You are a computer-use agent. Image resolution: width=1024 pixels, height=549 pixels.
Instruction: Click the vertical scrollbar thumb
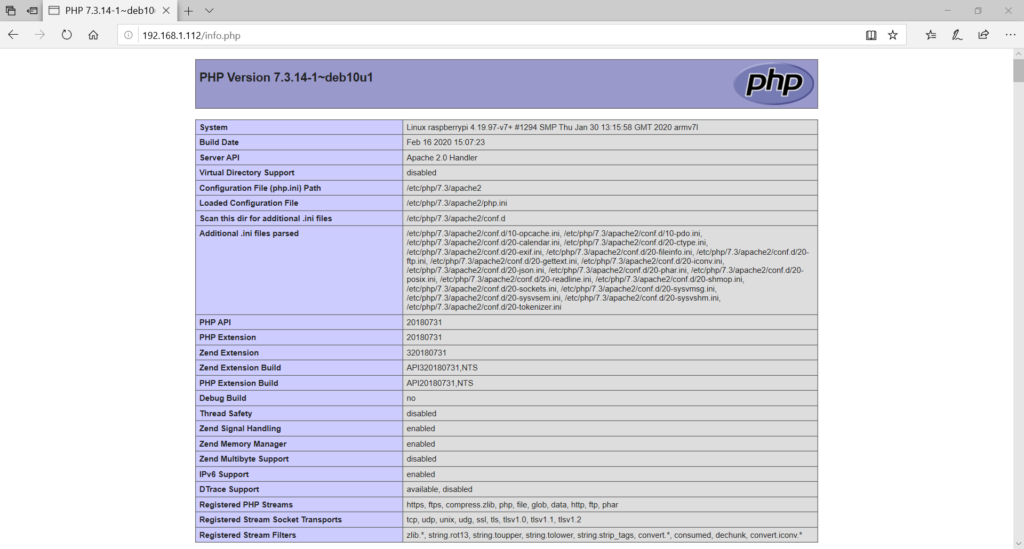click(1017, 72)
